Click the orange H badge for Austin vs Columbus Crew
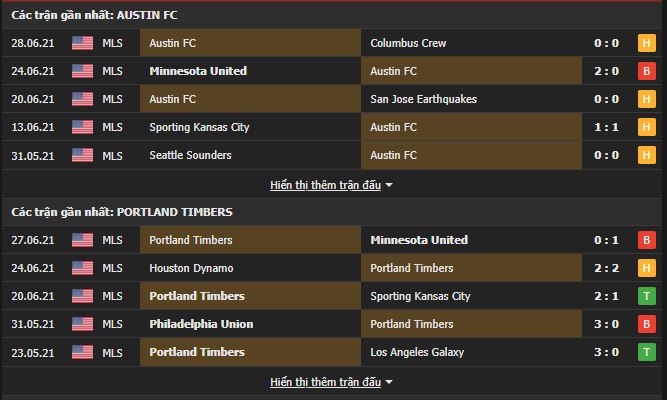Screen dimensions: 667x400 click(645, 43)
